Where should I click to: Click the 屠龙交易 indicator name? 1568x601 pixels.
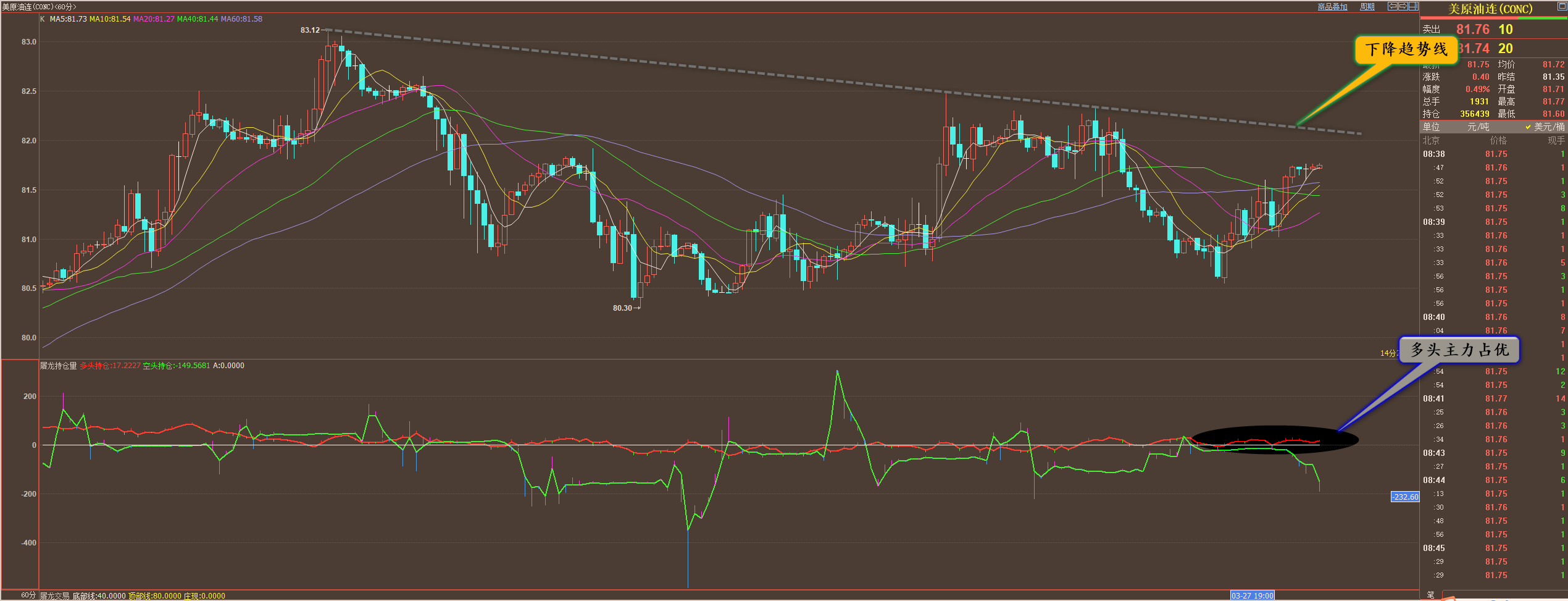(55, 596)
